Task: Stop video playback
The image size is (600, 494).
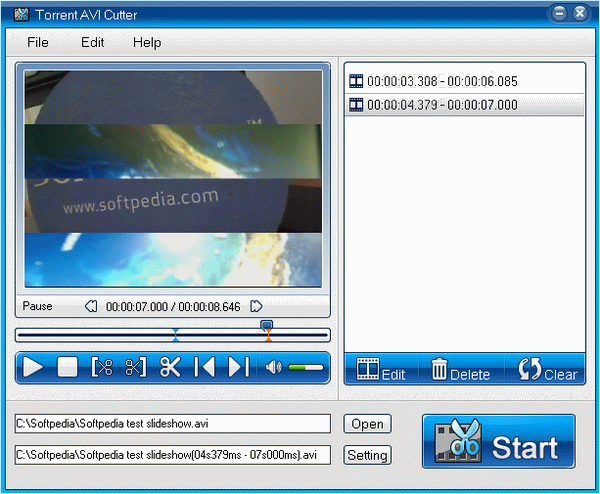Action: click(x=67, y=367)
